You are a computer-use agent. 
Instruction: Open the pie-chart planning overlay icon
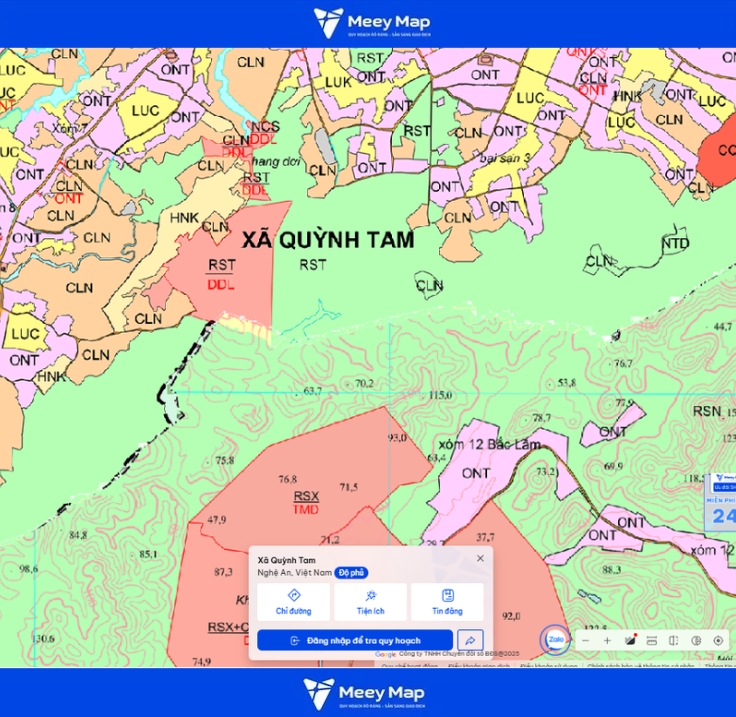click(x=696, y=641)
